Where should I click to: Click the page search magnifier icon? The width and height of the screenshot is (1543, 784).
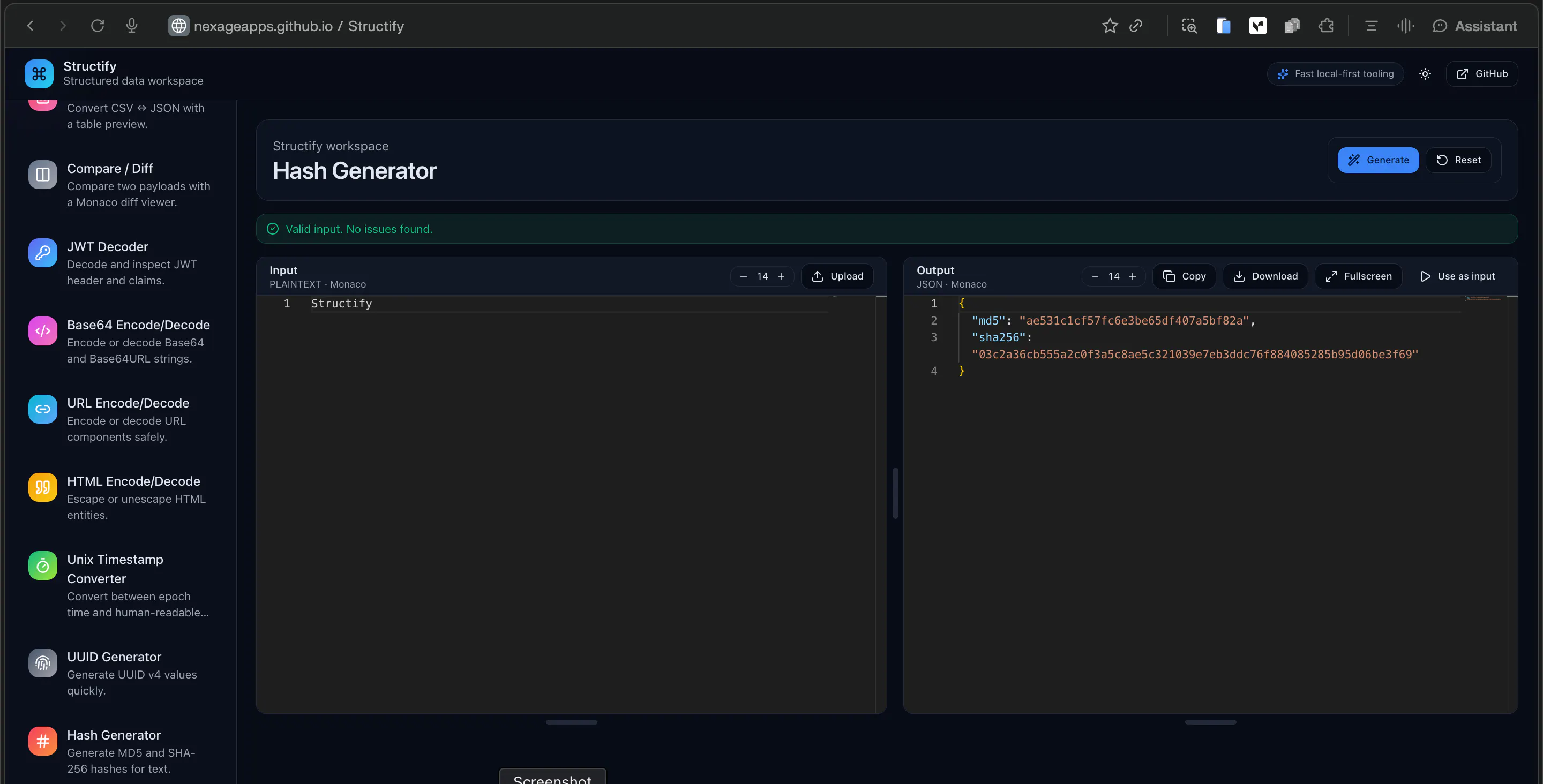(1189, 26)
